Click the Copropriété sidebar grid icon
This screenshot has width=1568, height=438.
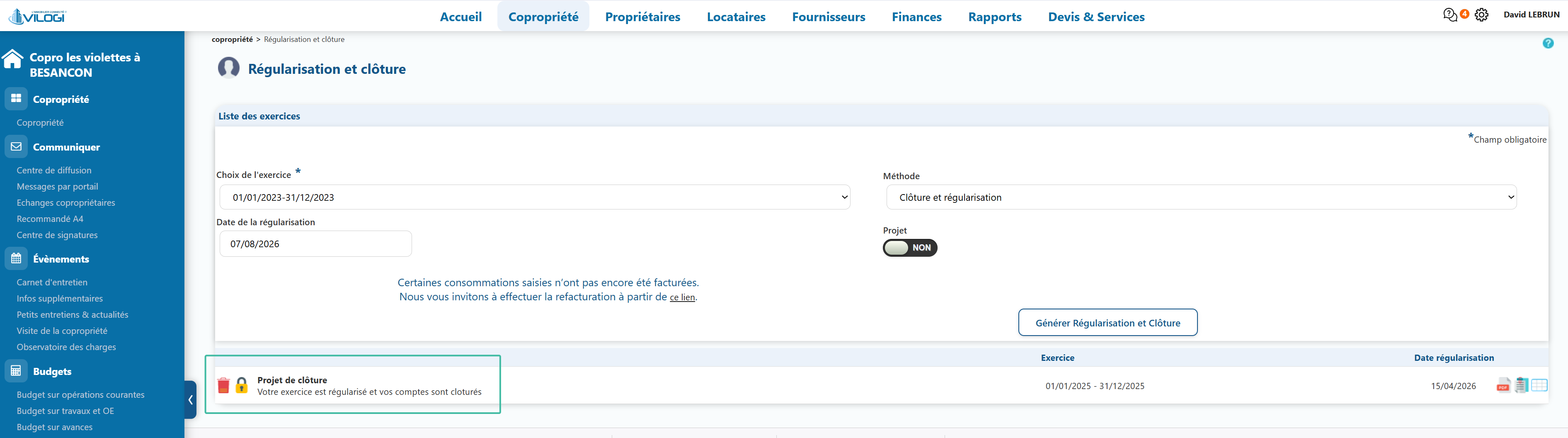[x=17, y=98]
